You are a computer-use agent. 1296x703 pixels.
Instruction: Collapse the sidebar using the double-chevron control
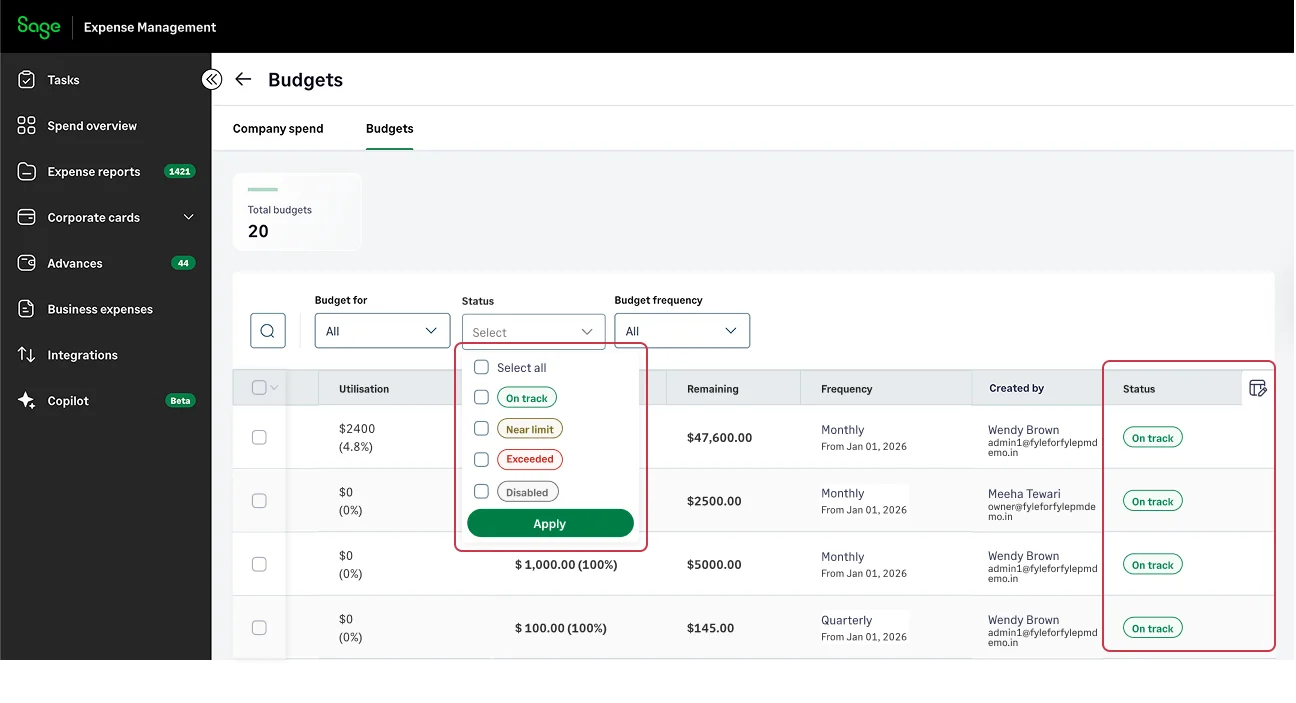(x=212, y=79)
